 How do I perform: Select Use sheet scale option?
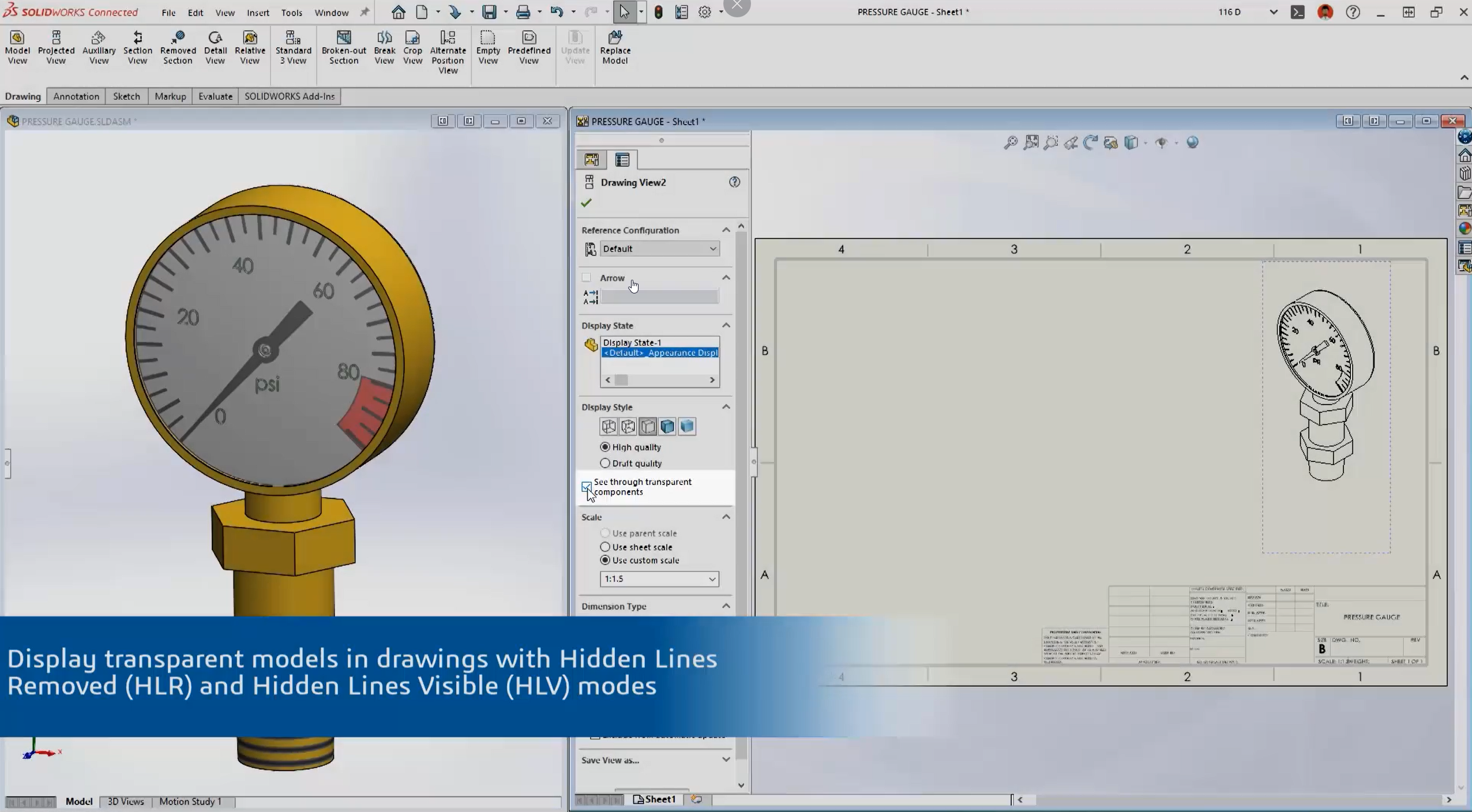(x=605, y=547)
